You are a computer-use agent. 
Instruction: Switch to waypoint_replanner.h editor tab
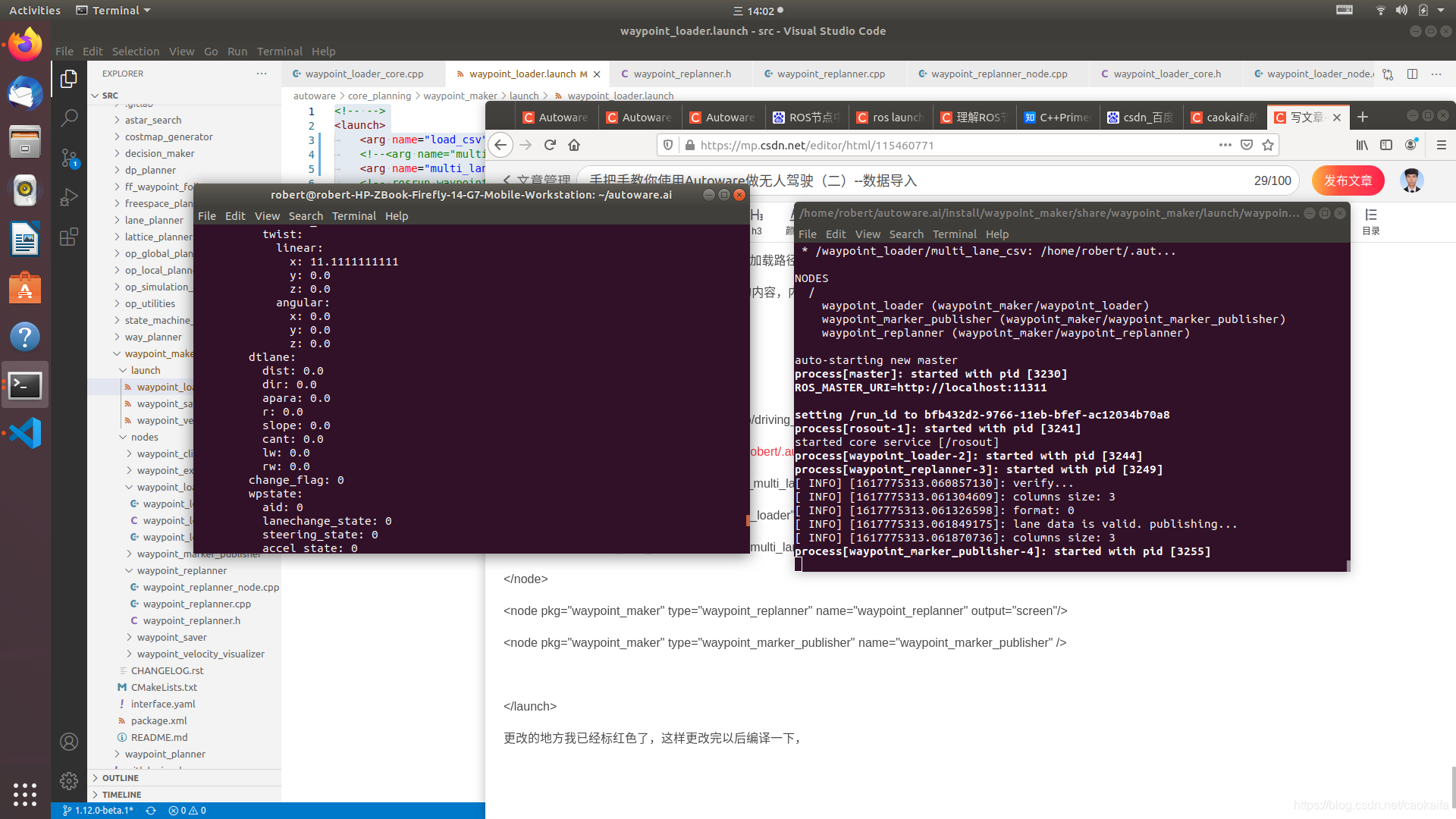click(682, 74)
